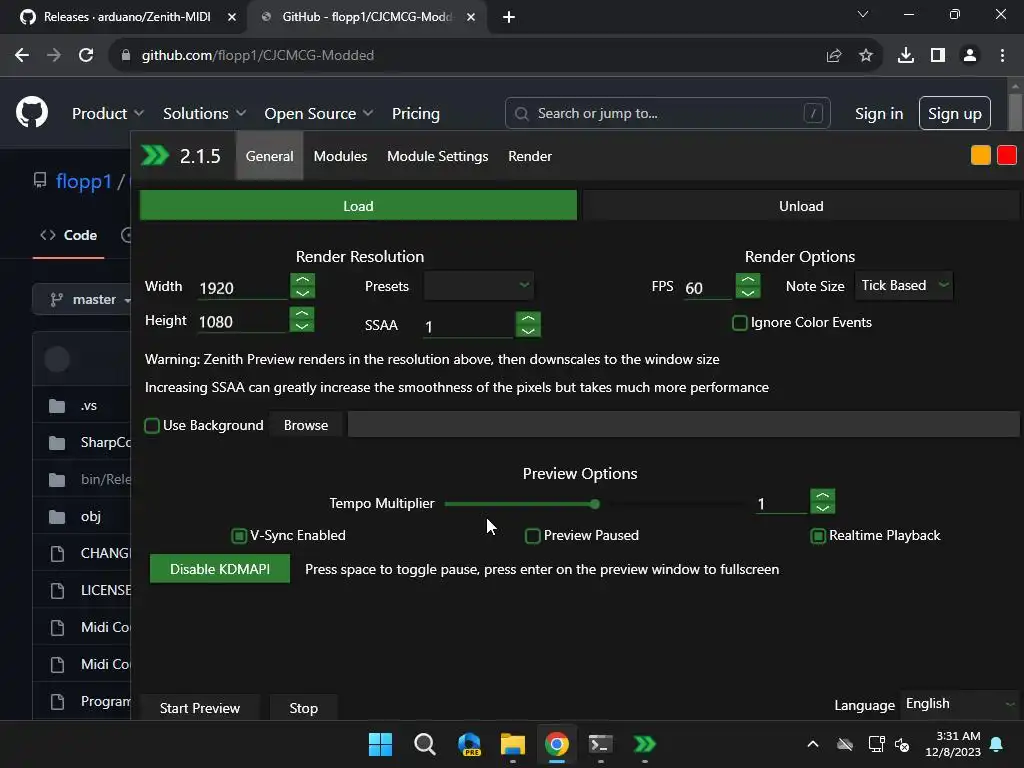This screenshot has height=768, width=1024.
Task: Expand the GitHub Open Source menu
Action: (319, 113)
